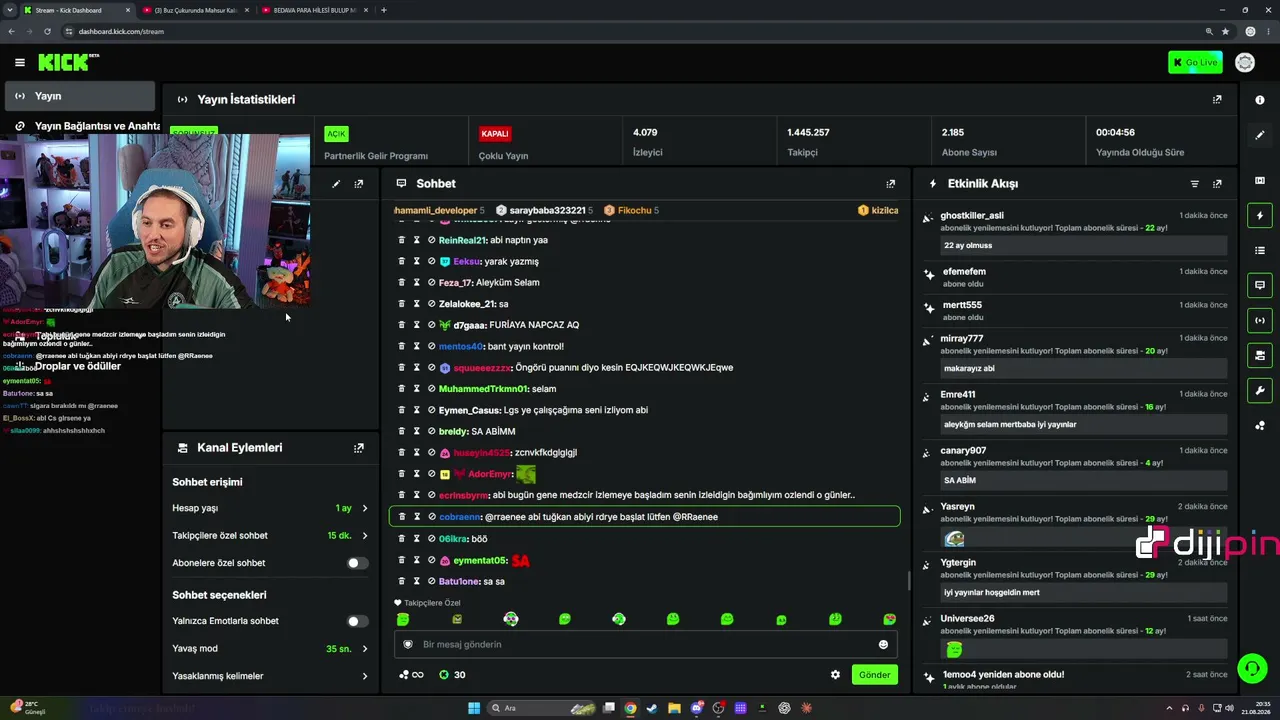The height and width of the screenshot is (720, 1280).
Task: Pop out the Etkinlik Akışı panel
Action: pyautogui.click(x=1217, y=184)
